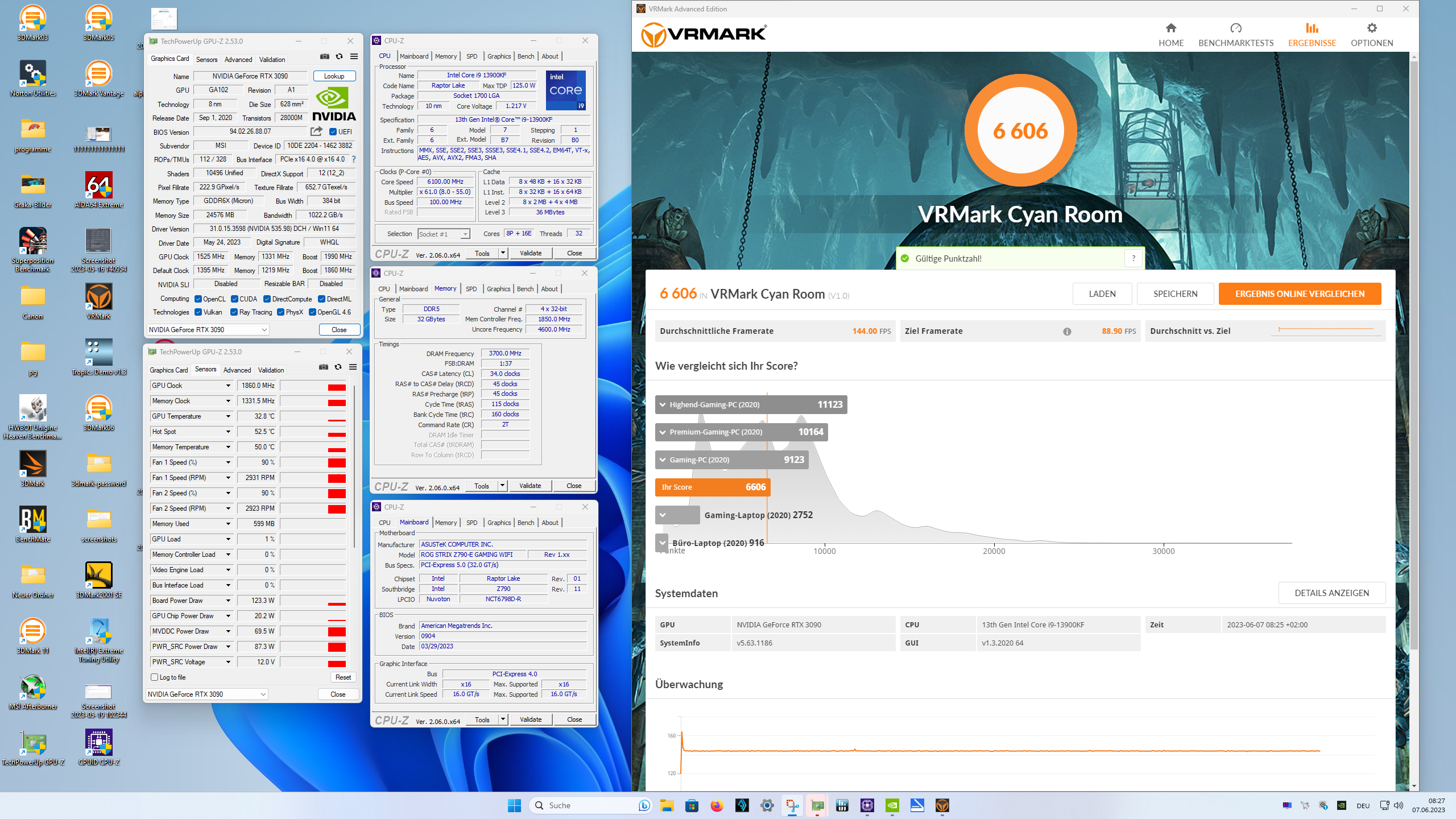This screenshot has height=819, width=1456.
Task: Open the Bench tab in middle CPU-Z window
Action: 525,289
